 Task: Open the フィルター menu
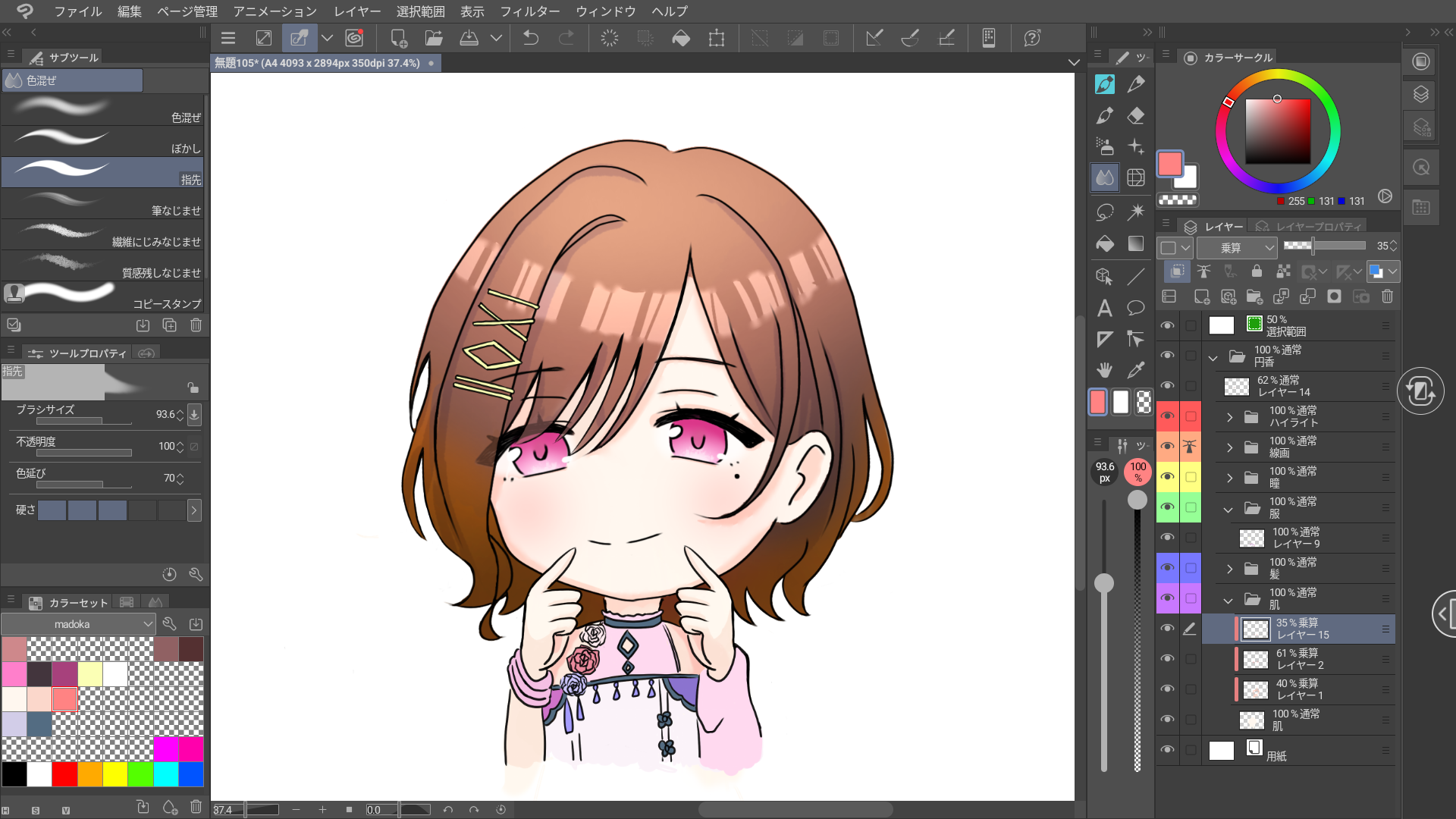pos(529,11)
